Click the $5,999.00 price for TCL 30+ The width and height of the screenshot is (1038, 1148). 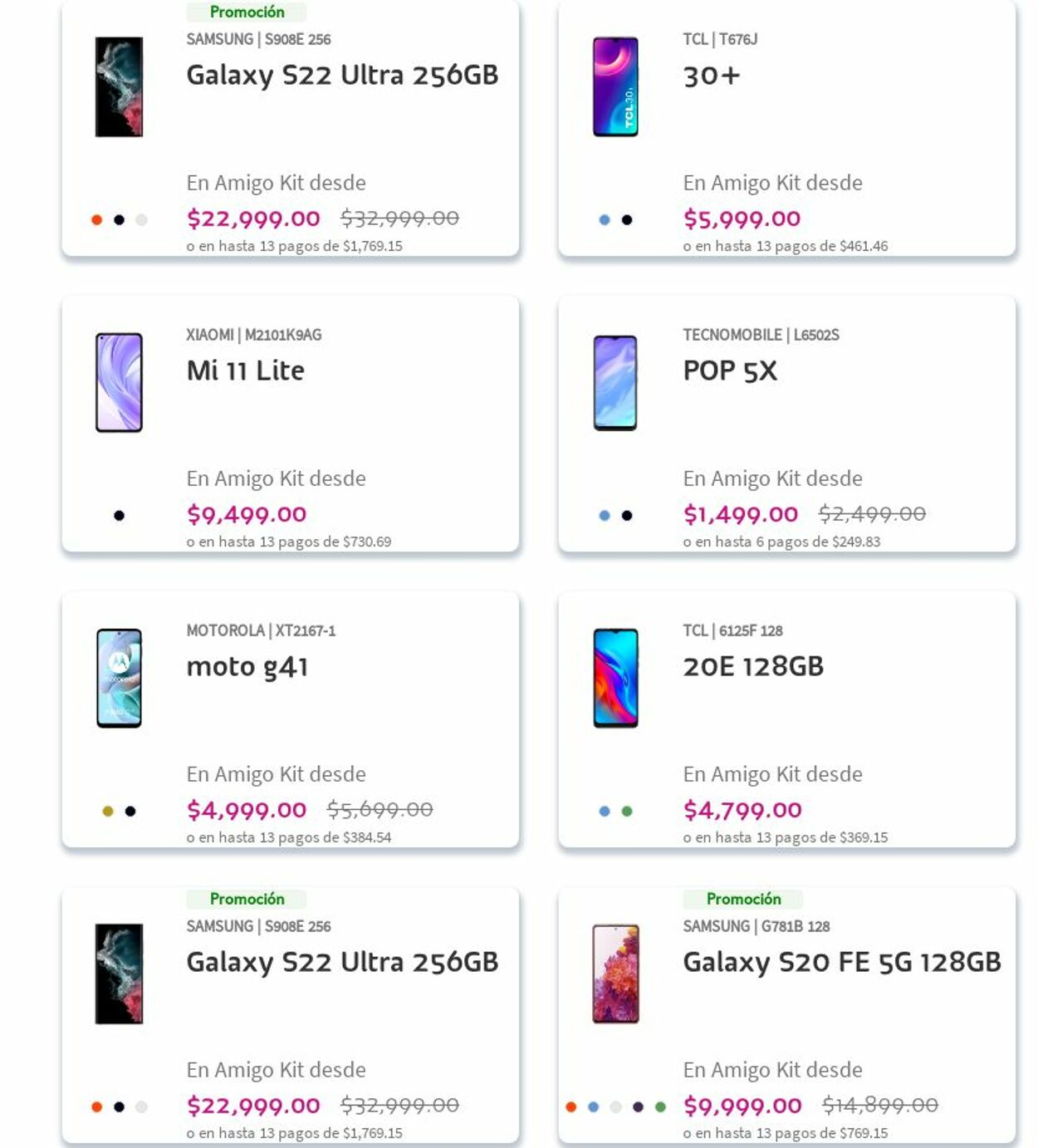(x=742, y=218)
